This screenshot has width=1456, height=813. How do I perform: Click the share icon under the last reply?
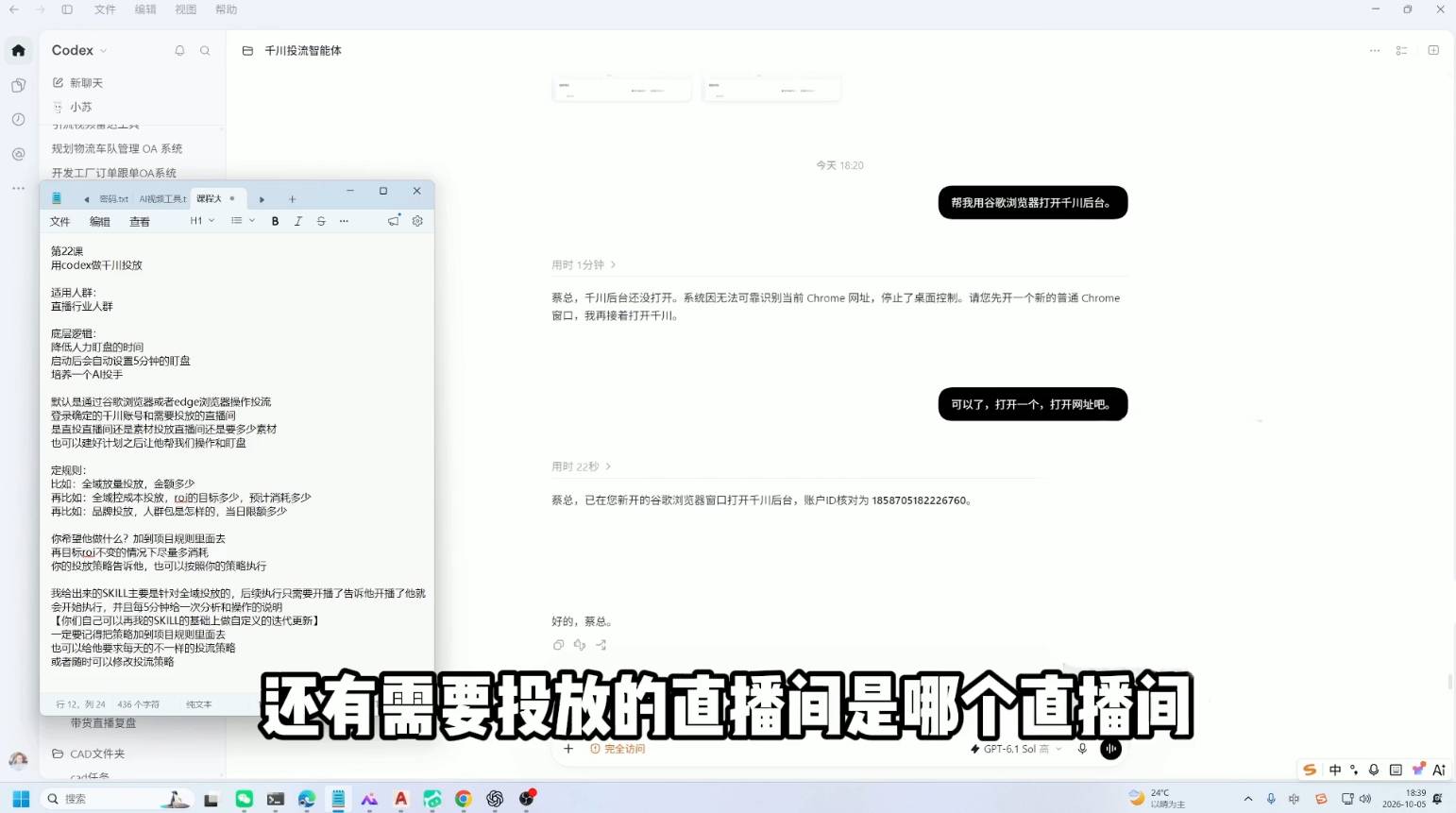[x=601, y=645]
